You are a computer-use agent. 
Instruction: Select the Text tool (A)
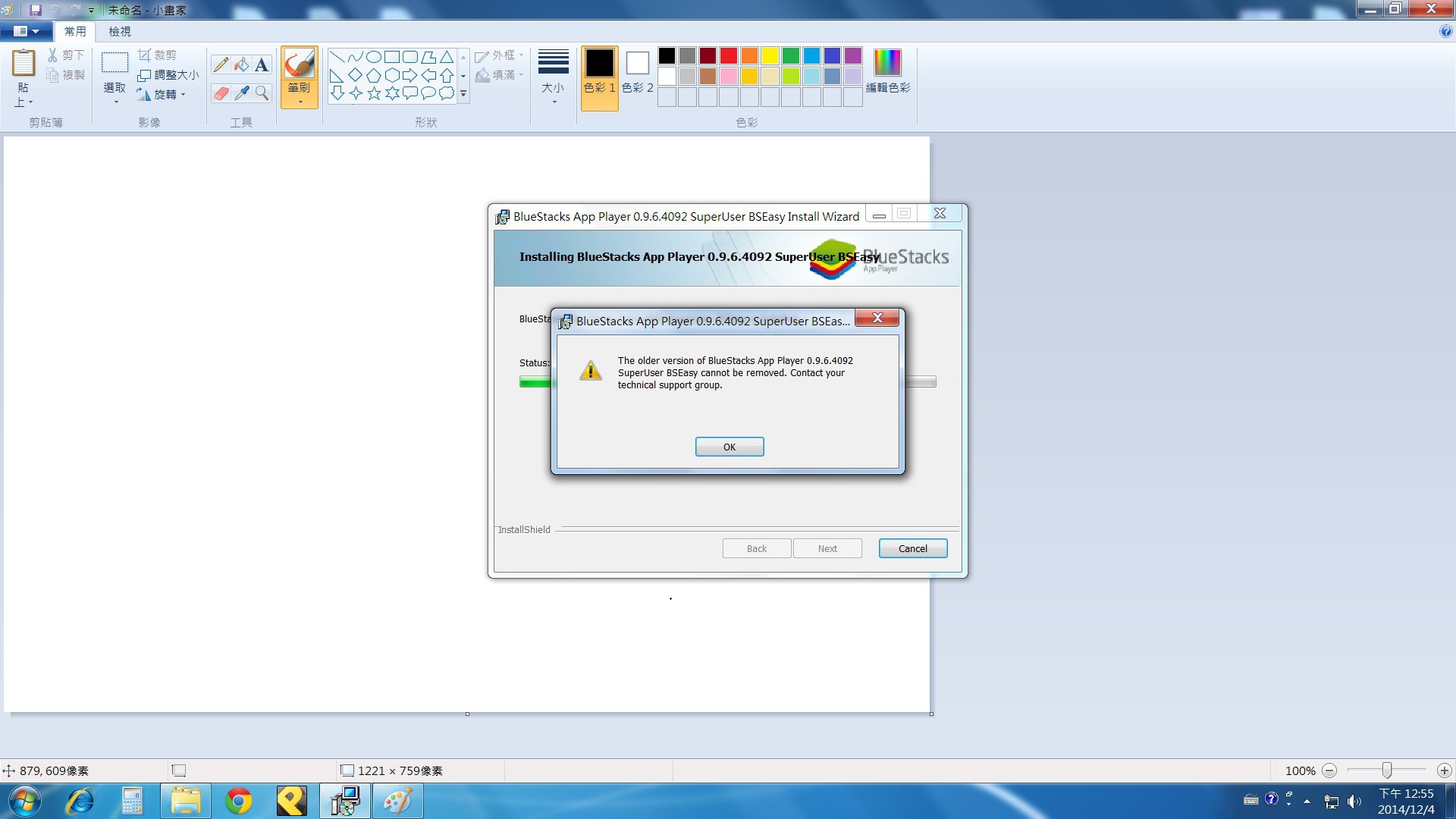(x=262, y=64)
